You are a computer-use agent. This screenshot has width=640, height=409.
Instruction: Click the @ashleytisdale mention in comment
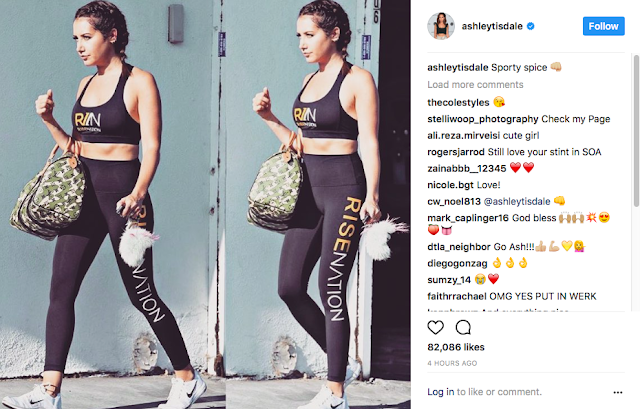pos(517,201)
